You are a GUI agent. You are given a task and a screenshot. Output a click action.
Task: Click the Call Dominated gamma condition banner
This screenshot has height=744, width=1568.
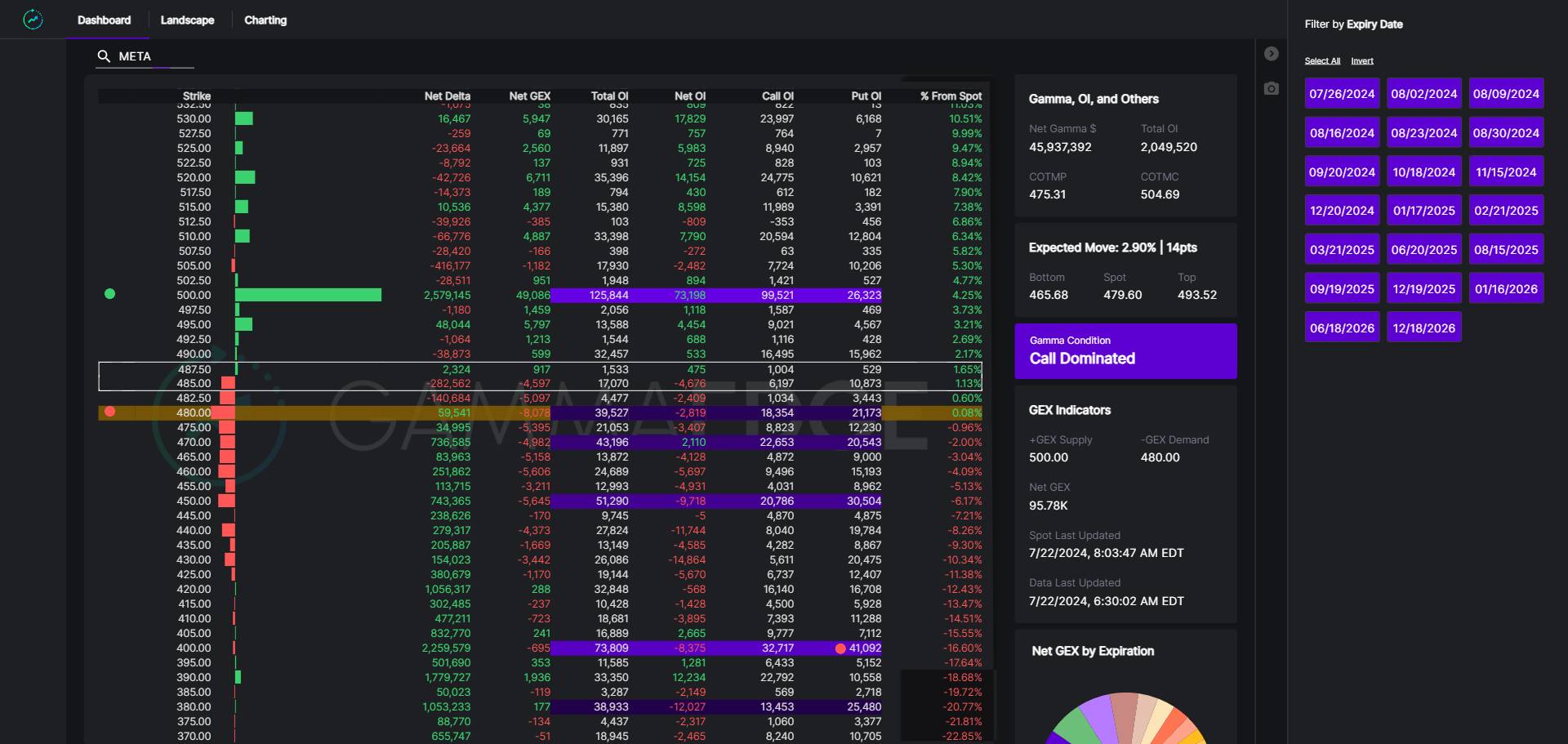pyautogui.click(x=1125, y=351)
